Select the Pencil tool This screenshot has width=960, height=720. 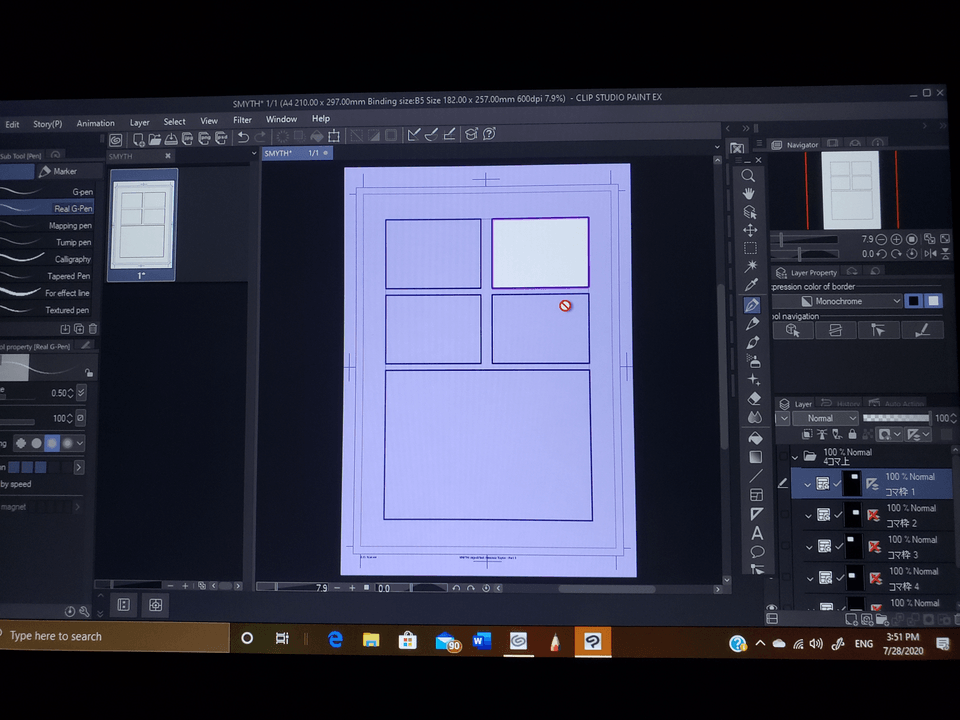point(752,323)
